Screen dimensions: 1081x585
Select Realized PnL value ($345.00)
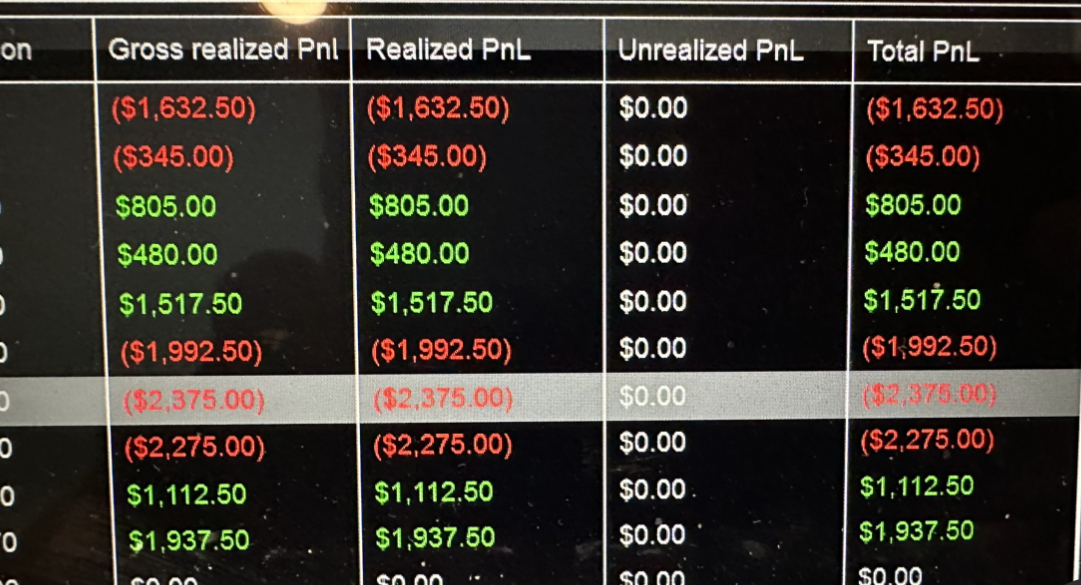coord(427,156)
